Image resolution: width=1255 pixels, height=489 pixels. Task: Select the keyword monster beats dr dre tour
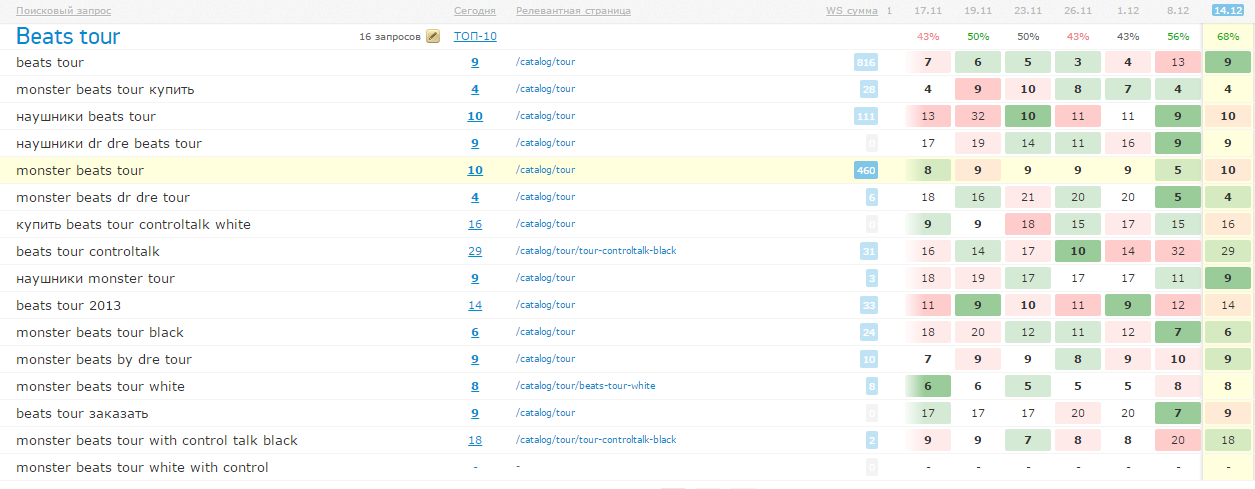(103, 197)
